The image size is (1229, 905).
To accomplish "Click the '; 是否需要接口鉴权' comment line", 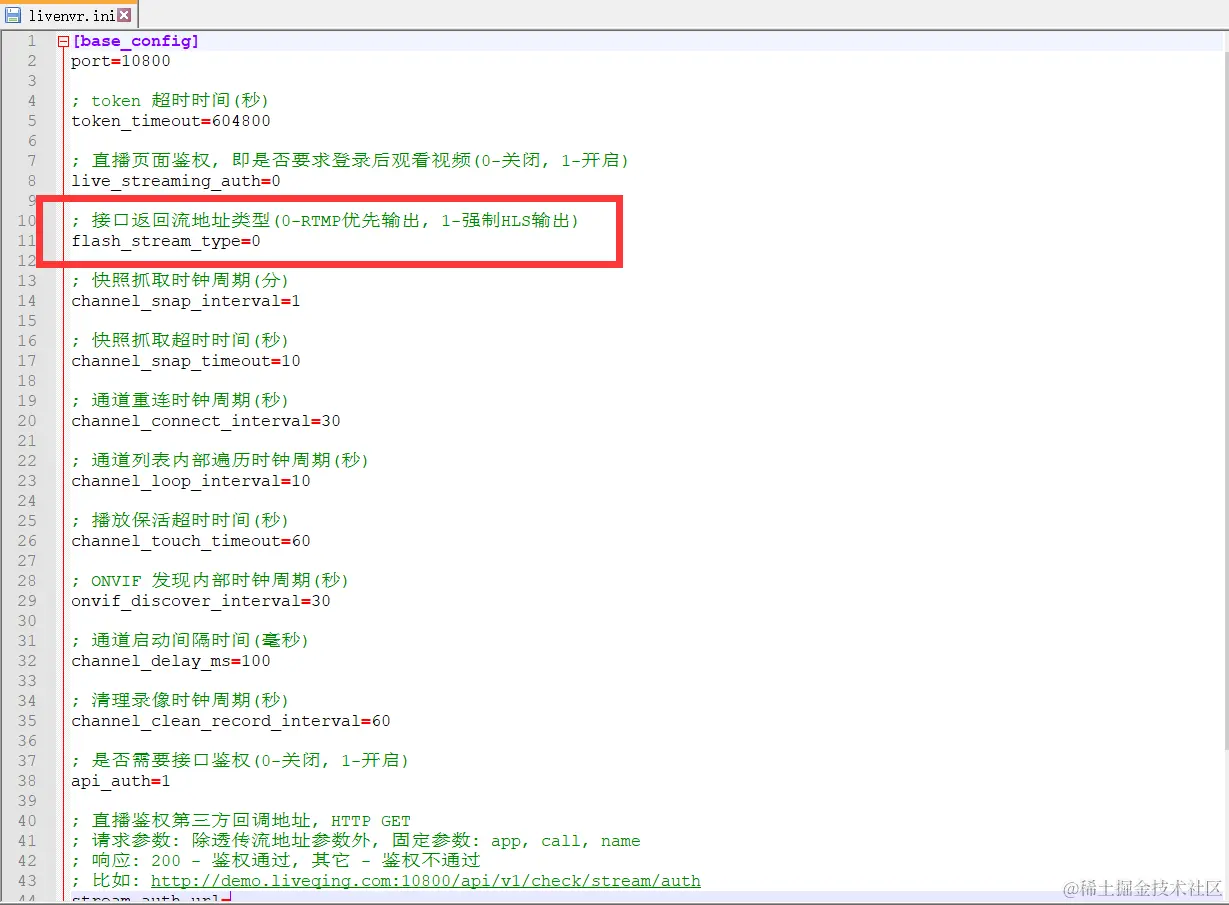I will tap(240, 761).
